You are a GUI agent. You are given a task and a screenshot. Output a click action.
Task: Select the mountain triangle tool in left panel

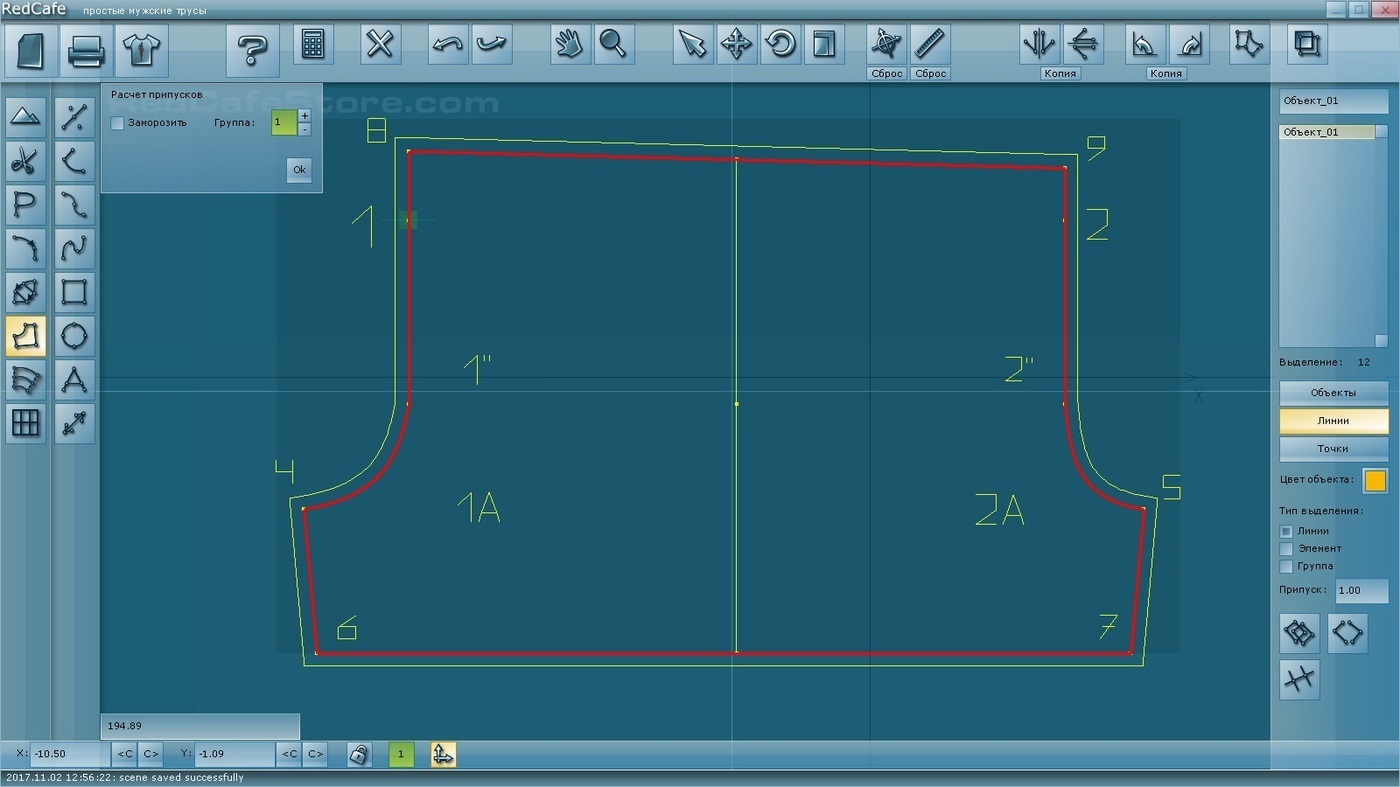[x=26, y=117]
